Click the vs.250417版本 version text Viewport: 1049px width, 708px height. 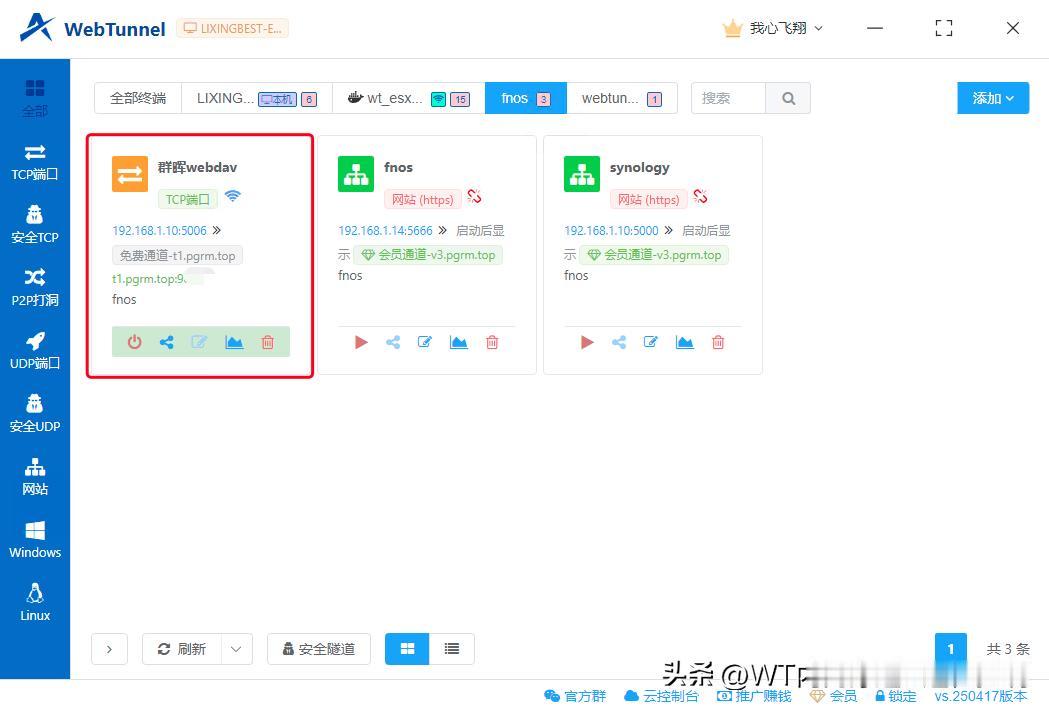click(x=981, y=696)
